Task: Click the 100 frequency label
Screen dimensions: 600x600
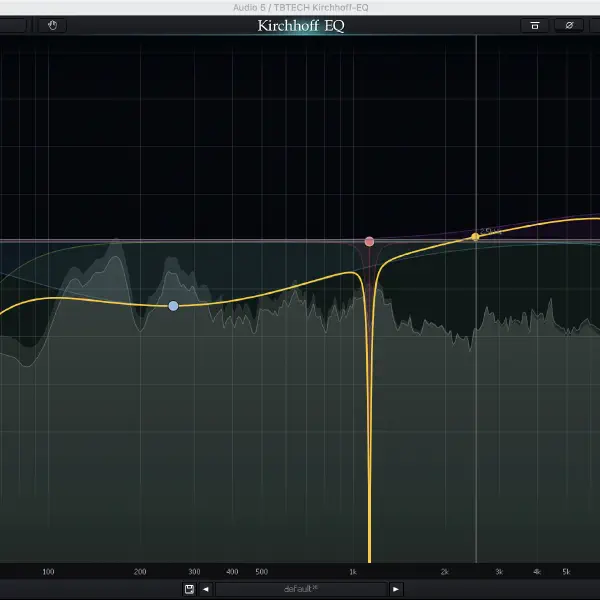Action: click(x=48, y=572)
